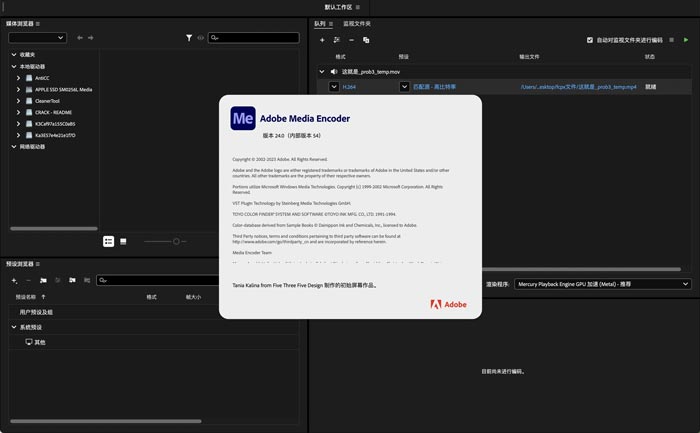Click the preset browser horizontal scrollbar
This screenshot has width=700, height=433.
pyautogui.click(x=106, y=421)
